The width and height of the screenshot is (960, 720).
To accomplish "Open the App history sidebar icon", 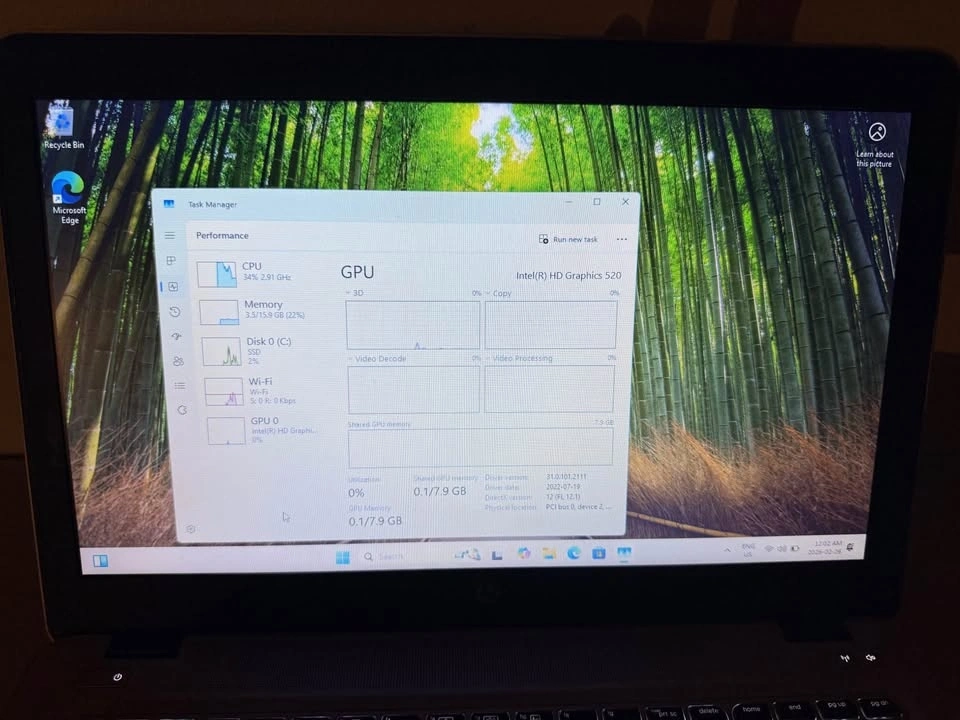I will 174,312.
